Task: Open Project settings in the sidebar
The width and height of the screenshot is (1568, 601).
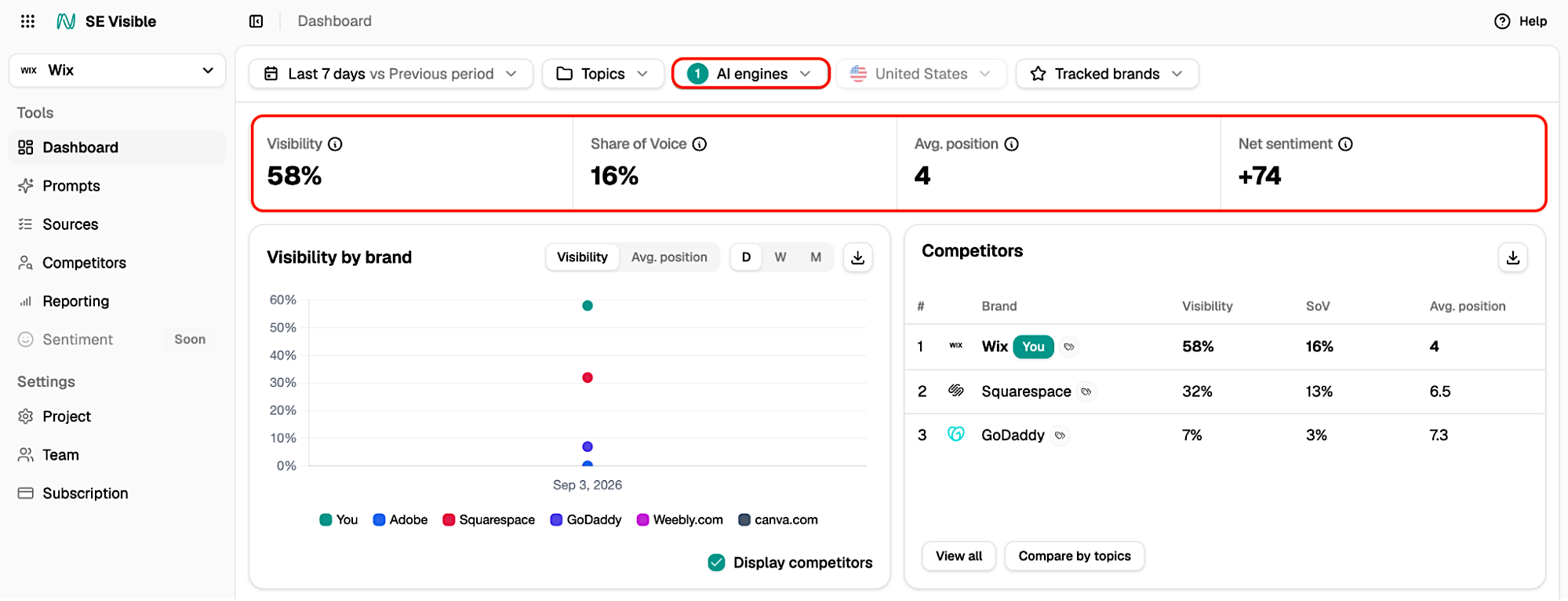Action: click(118, 417)
